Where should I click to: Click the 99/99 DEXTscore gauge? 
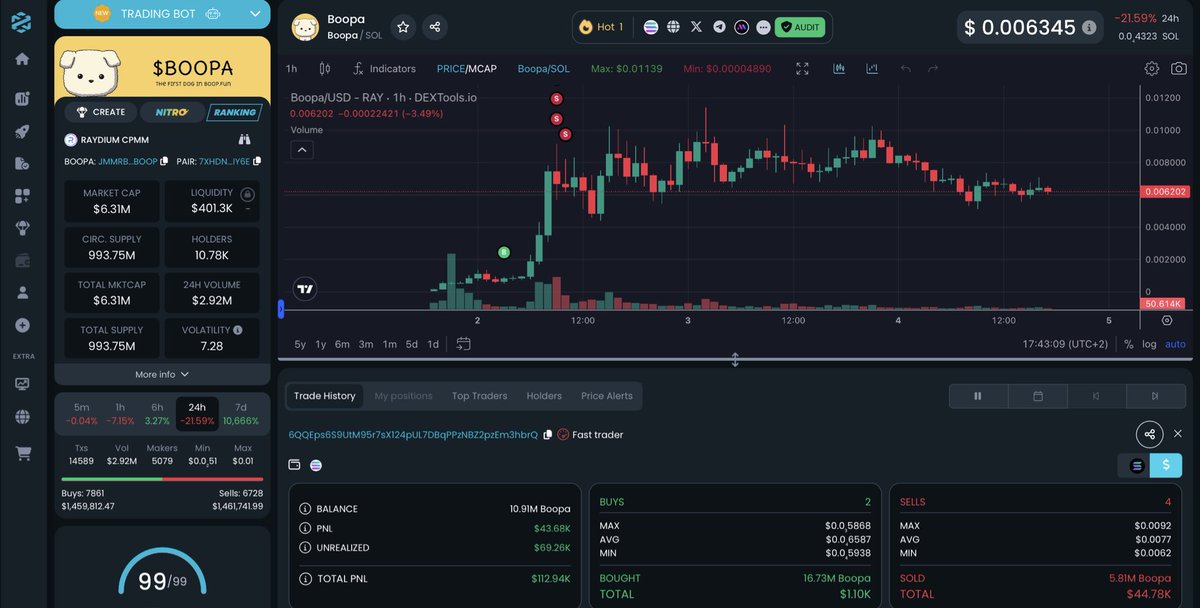pyautogui.click(x=162, y=572)
